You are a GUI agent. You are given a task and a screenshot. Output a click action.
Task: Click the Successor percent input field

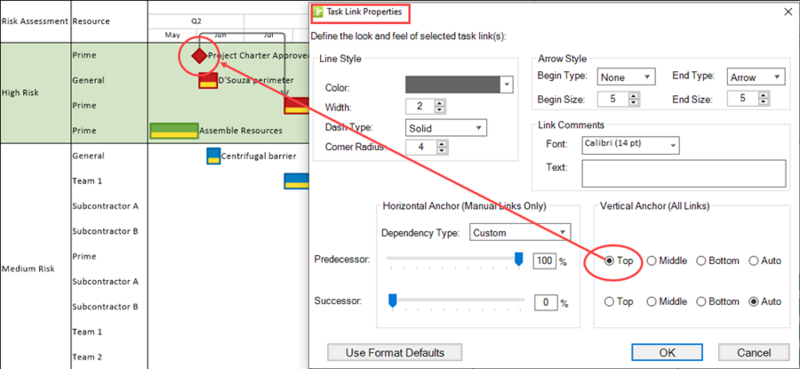(546, 303)
